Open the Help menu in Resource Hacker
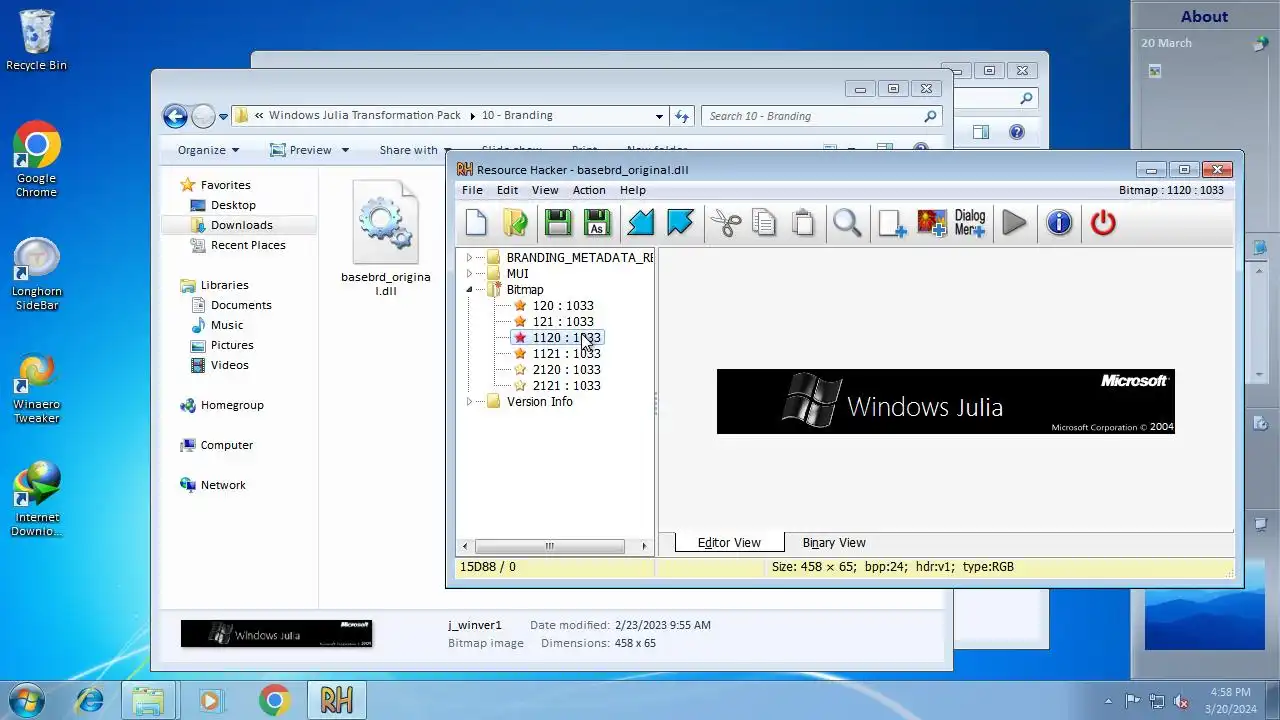1280x720 pixels. pos(633,190)
